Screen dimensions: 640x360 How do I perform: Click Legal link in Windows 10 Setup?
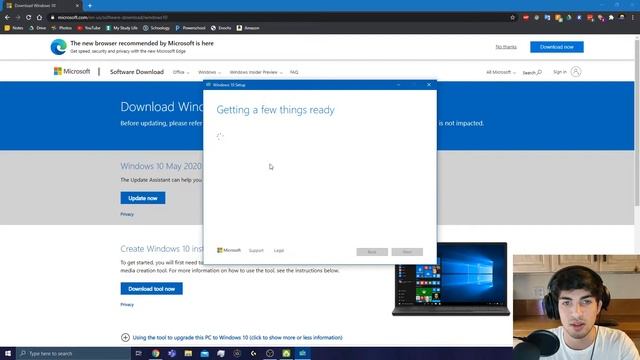(279, 250)
